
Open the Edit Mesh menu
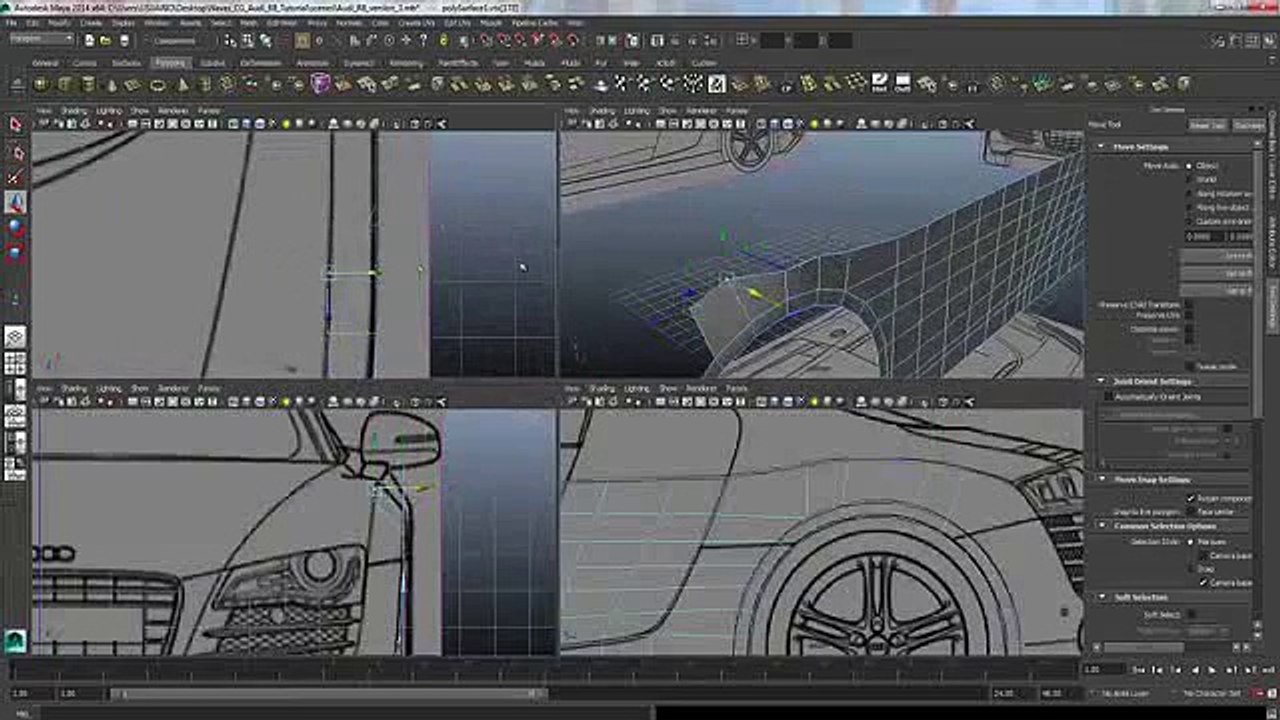(x=282, y=22)
